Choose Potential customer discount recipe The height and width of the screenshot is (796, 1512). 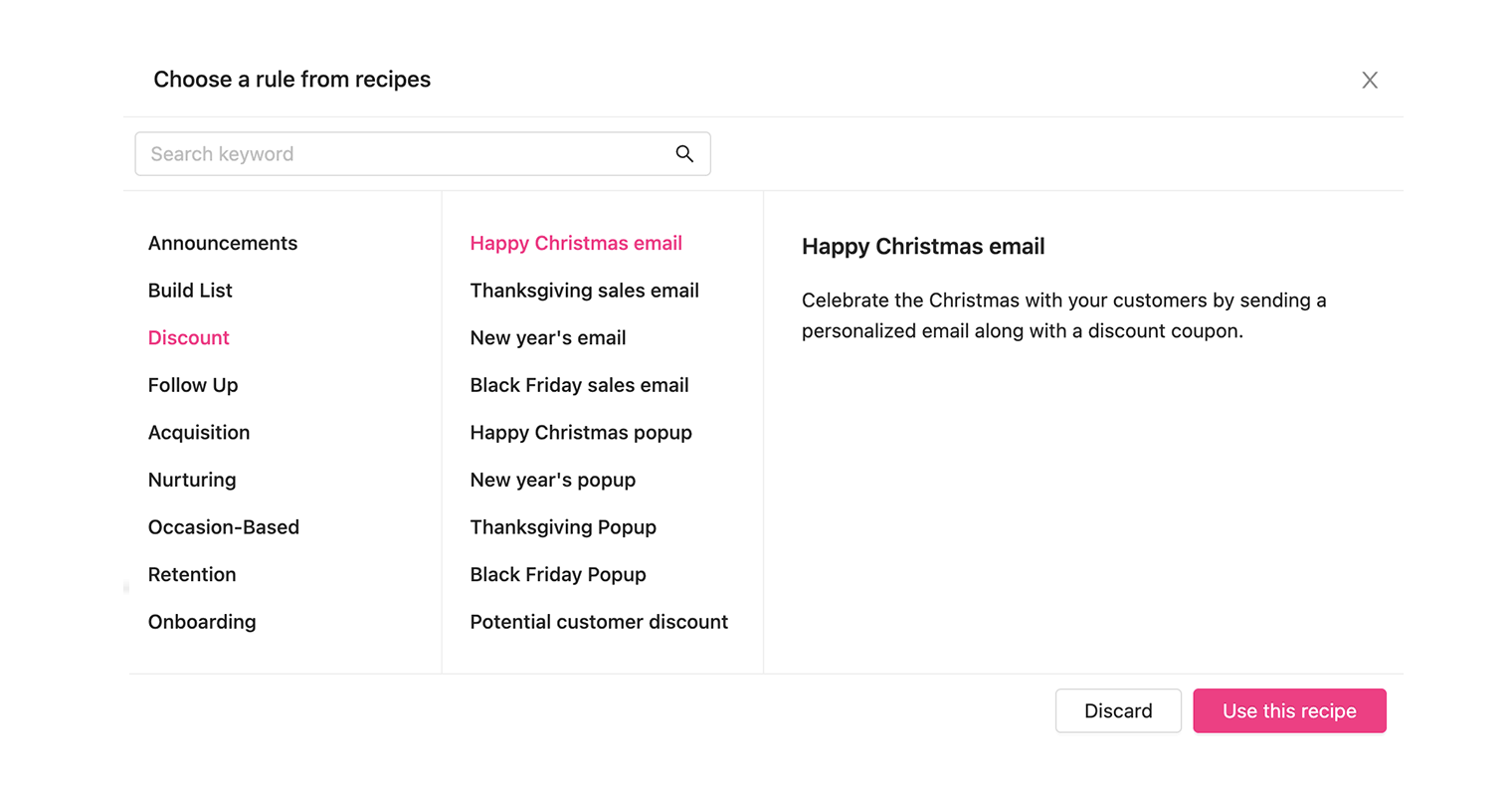pyautogui.click(x=599, y=622)
